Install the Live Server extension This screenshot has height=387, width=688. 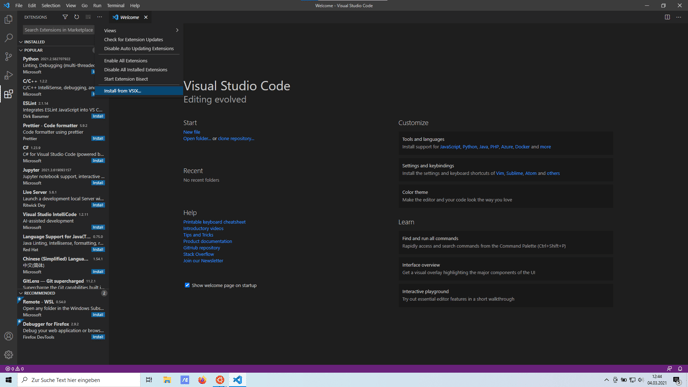pyautogui.click(x=98, y=205)
